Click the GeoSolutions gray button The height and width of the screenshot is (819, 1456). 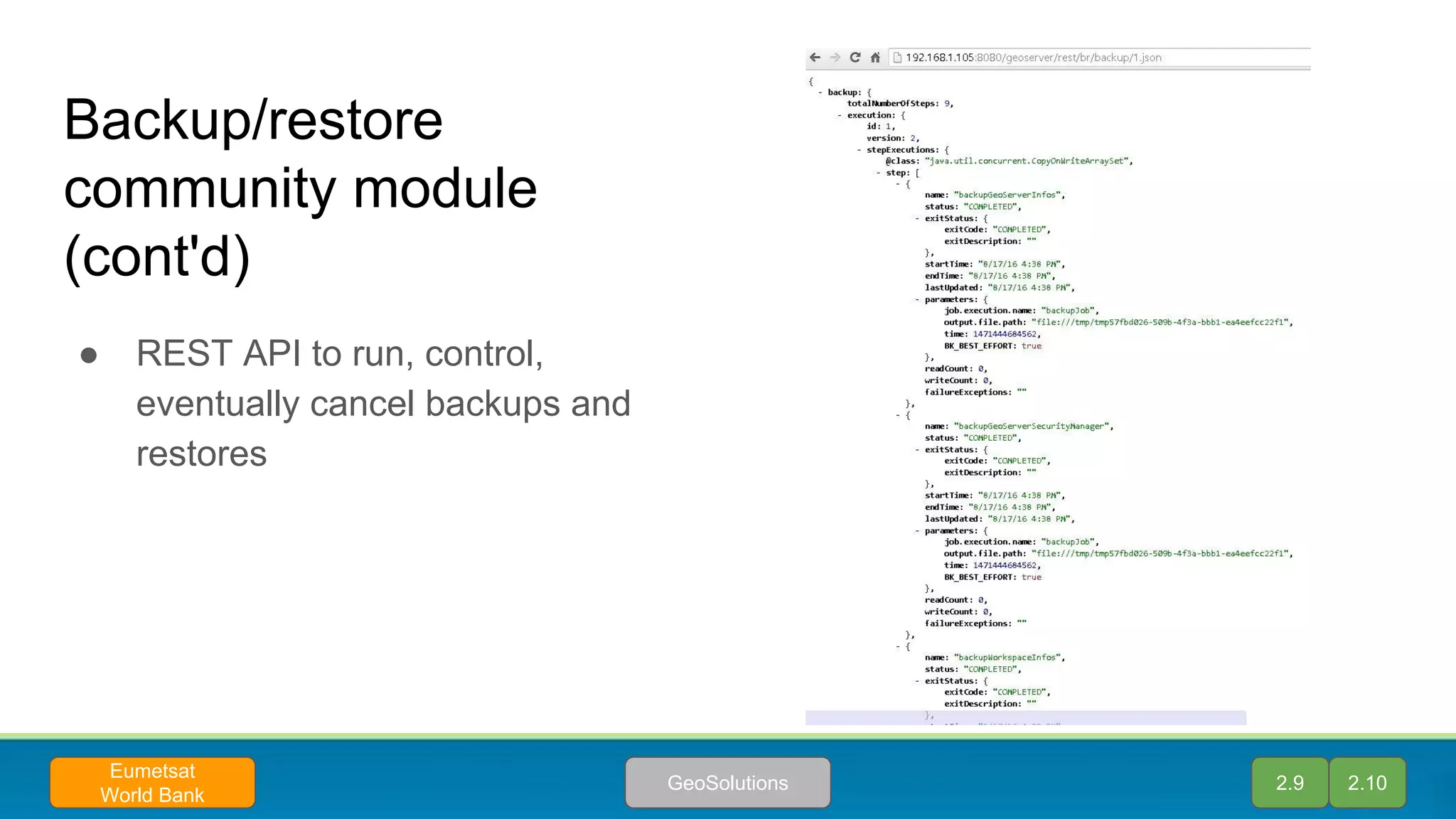click(x=728, y=783)
